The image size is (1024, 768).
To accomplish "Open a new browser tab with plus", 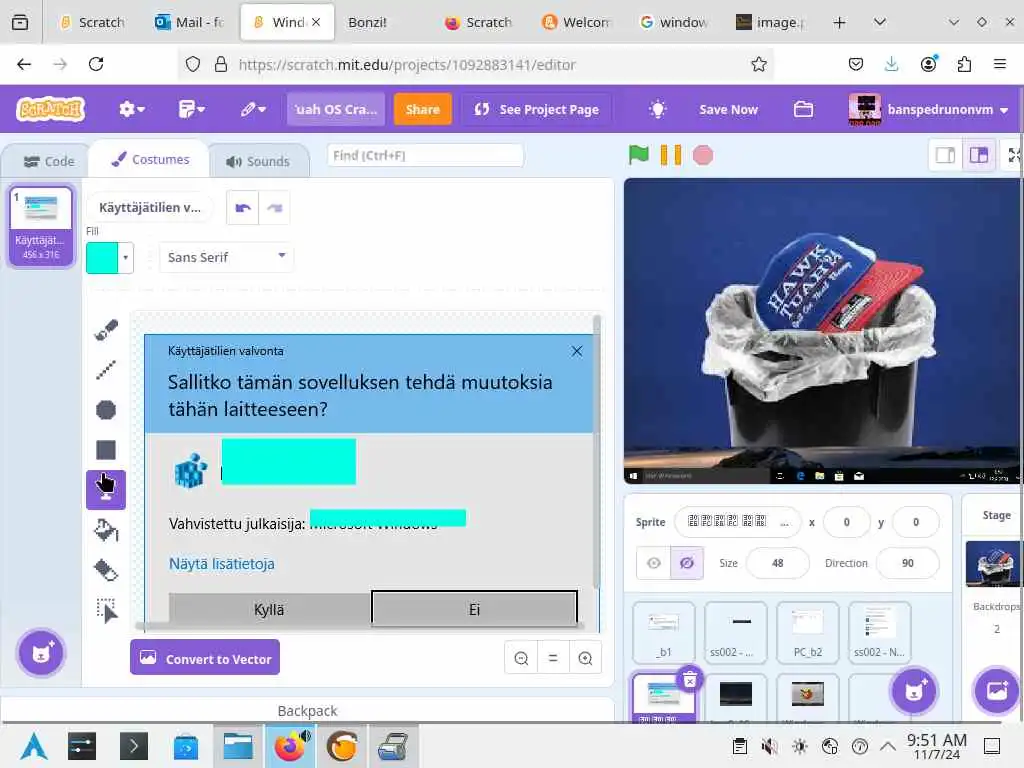I will click(839, 22).
